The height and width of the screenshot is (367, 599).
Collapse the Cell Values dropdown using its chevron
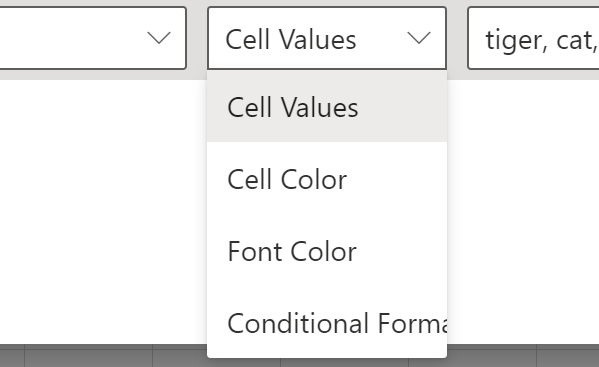pyautogui.click(x=419, y=38)
